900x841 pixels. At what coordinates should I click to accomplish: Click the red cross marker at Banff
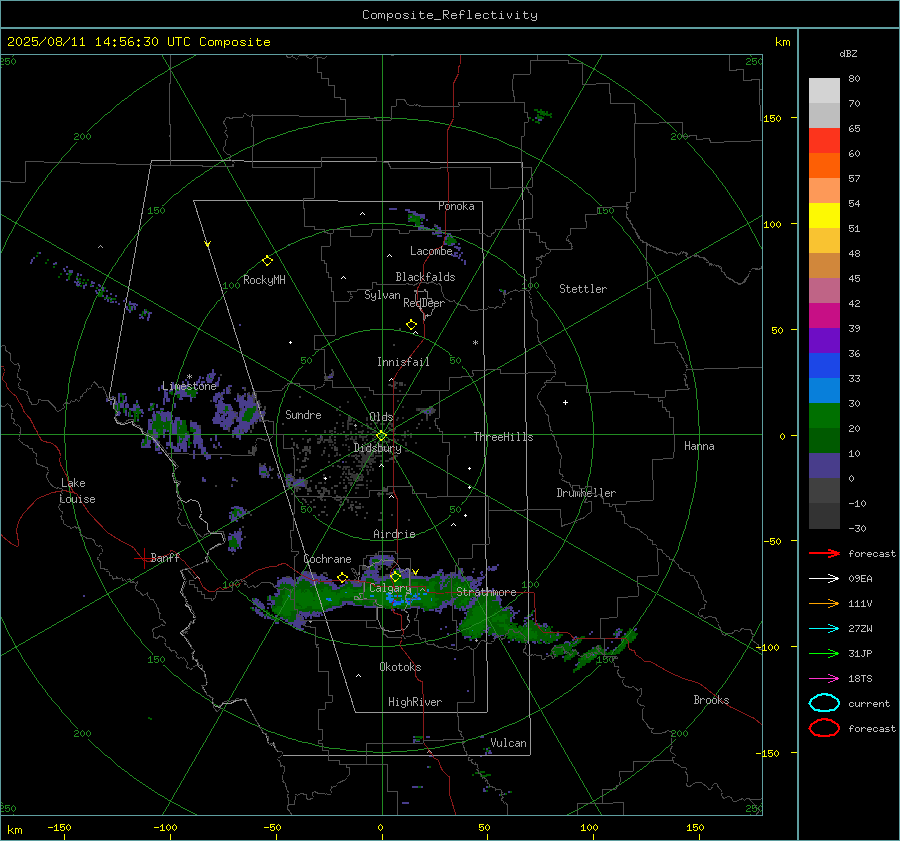tap(143, 558)
